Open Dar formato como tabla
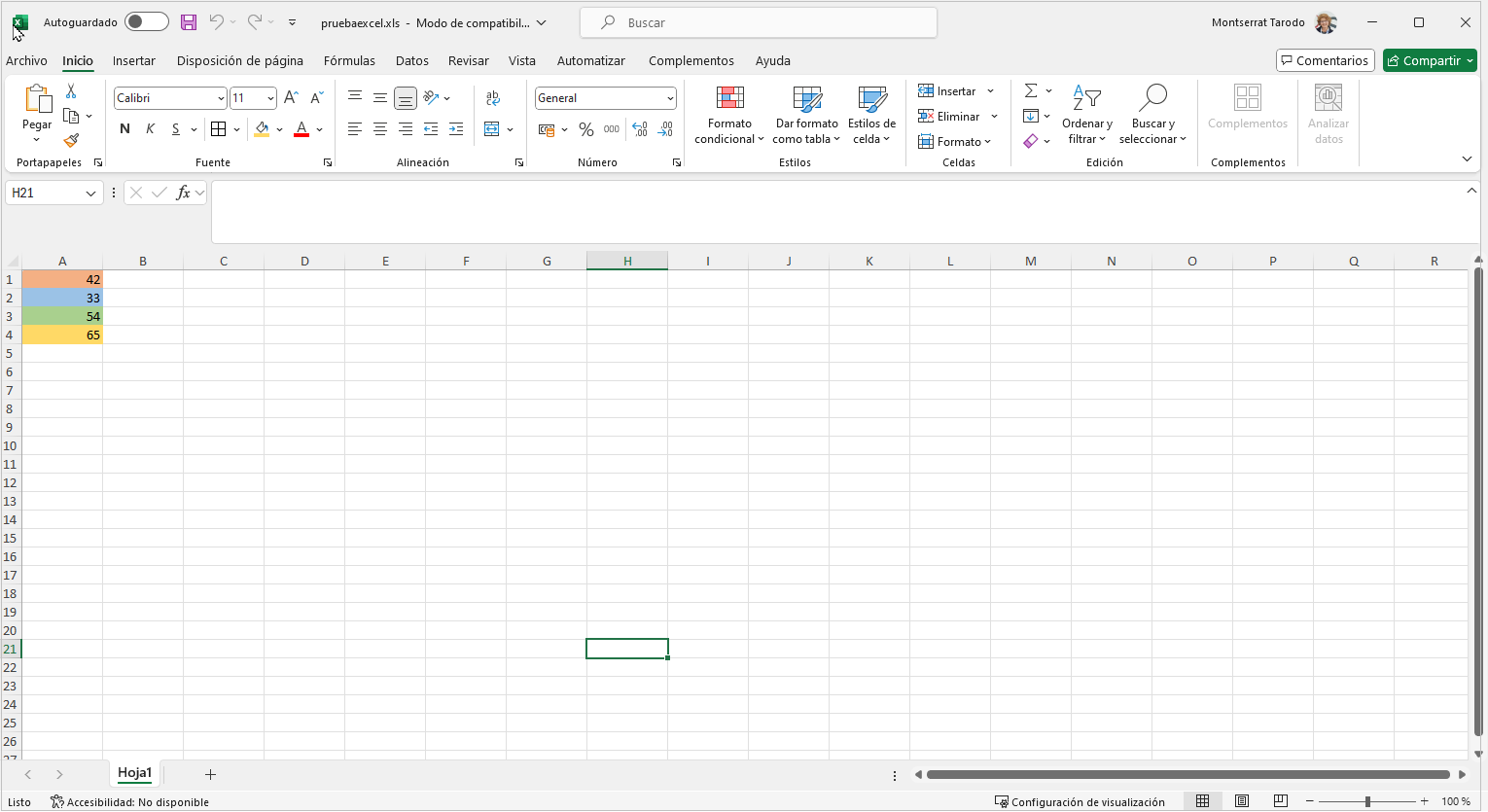1488x812 pixels. [806, 114]
